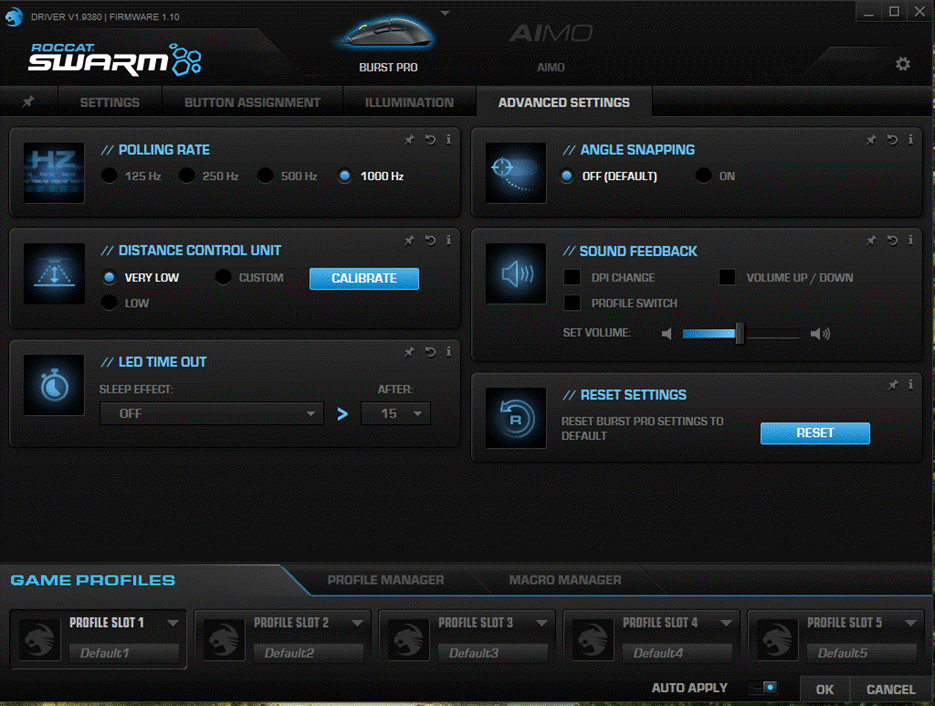Choose Very Low distance control

109,277
